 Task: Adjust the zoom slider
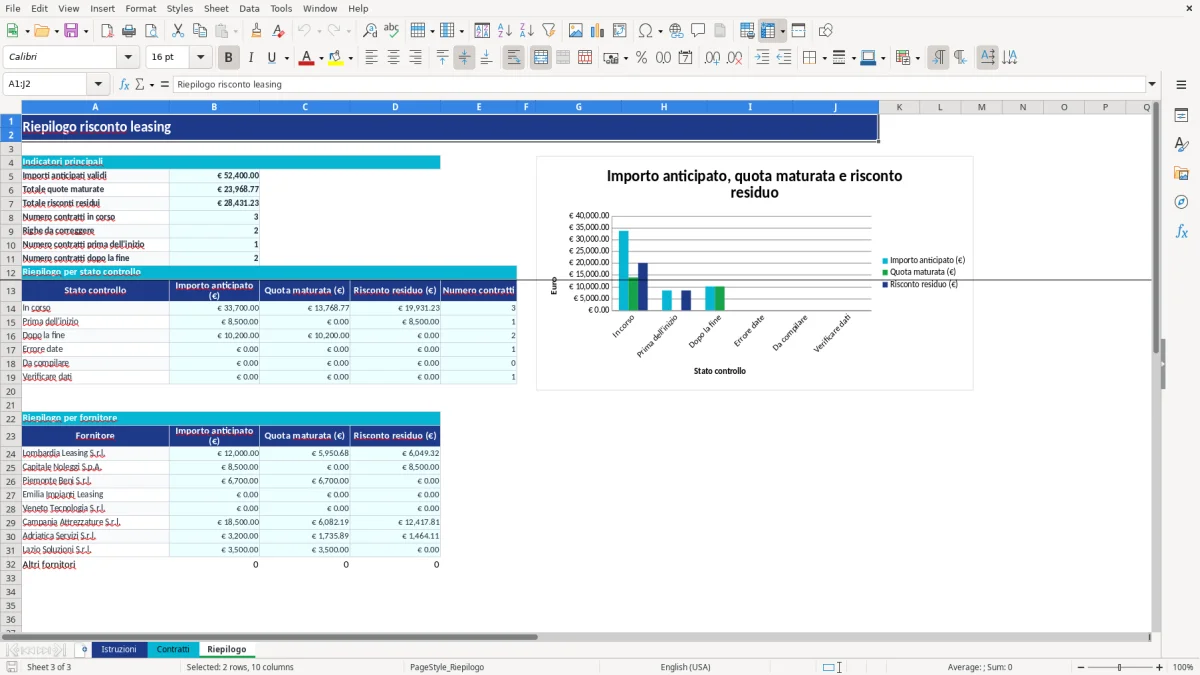click(1119, 667)
